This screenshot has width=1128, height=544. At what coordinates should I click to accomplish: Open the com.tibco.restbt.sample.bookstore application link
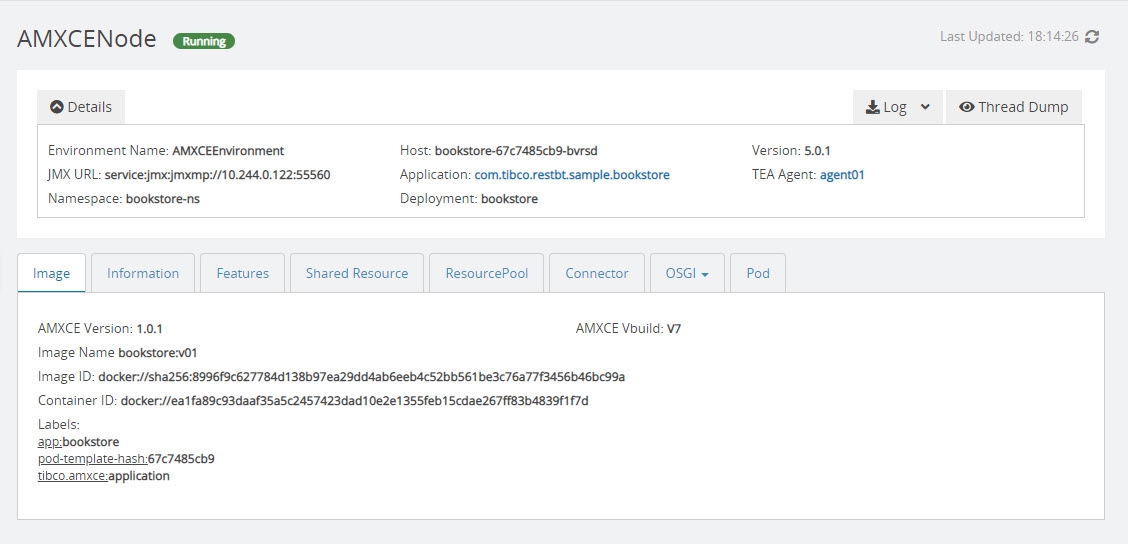click(572, 175)
